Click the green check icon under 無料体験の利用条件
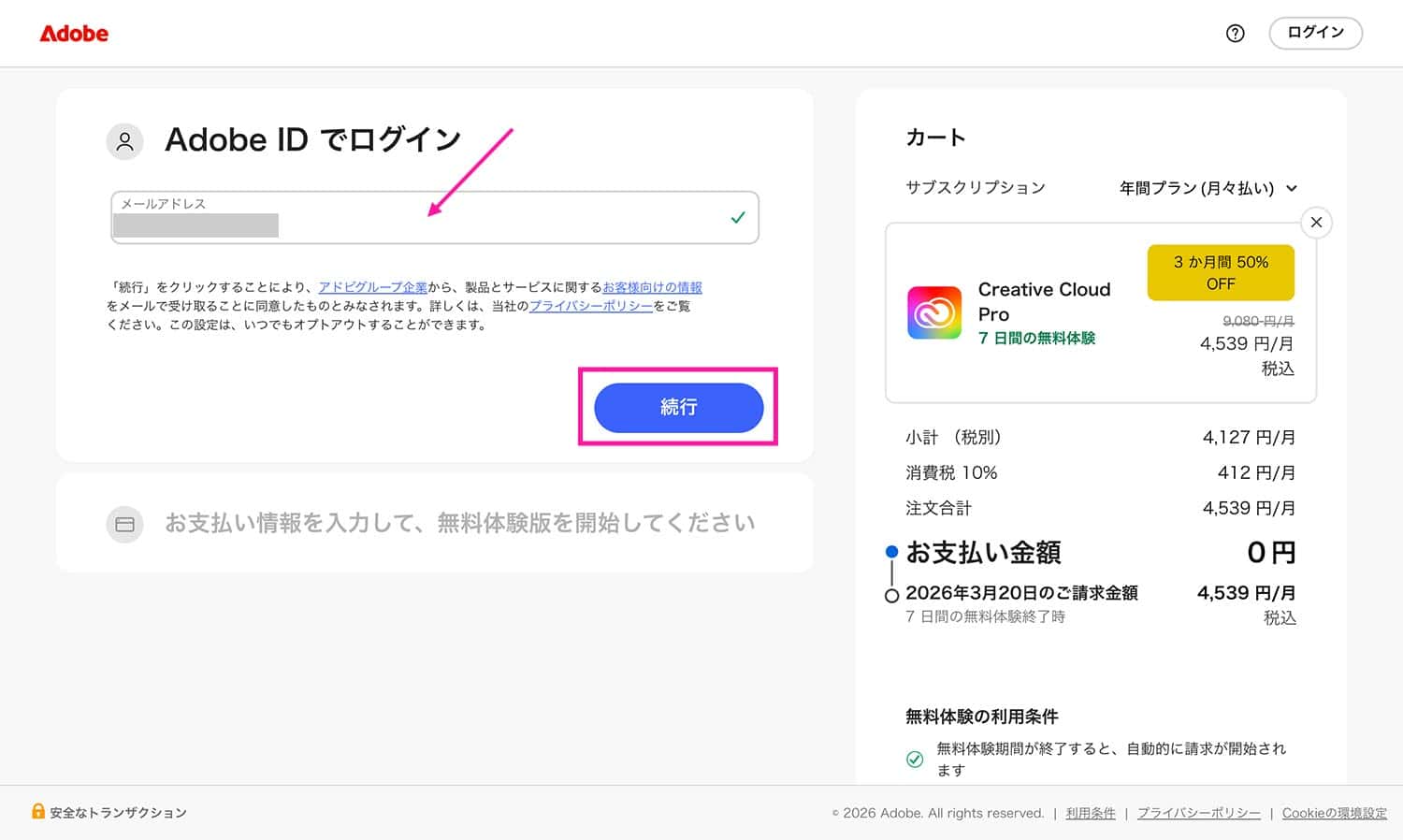Viewport: 1403px width, 840px height. [x=915, y=760]
